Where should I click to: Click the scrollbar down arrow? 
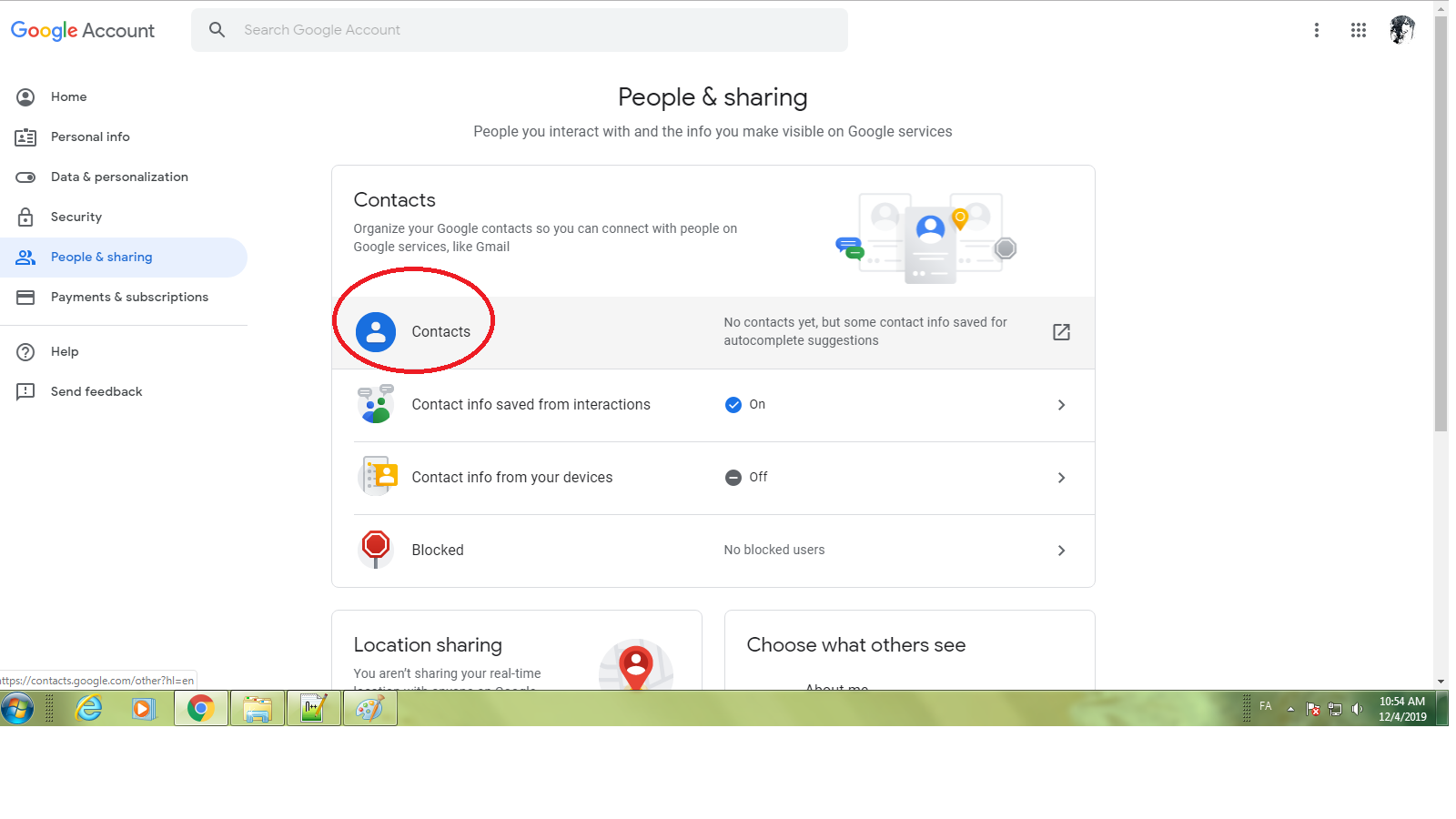point(1441,681)
